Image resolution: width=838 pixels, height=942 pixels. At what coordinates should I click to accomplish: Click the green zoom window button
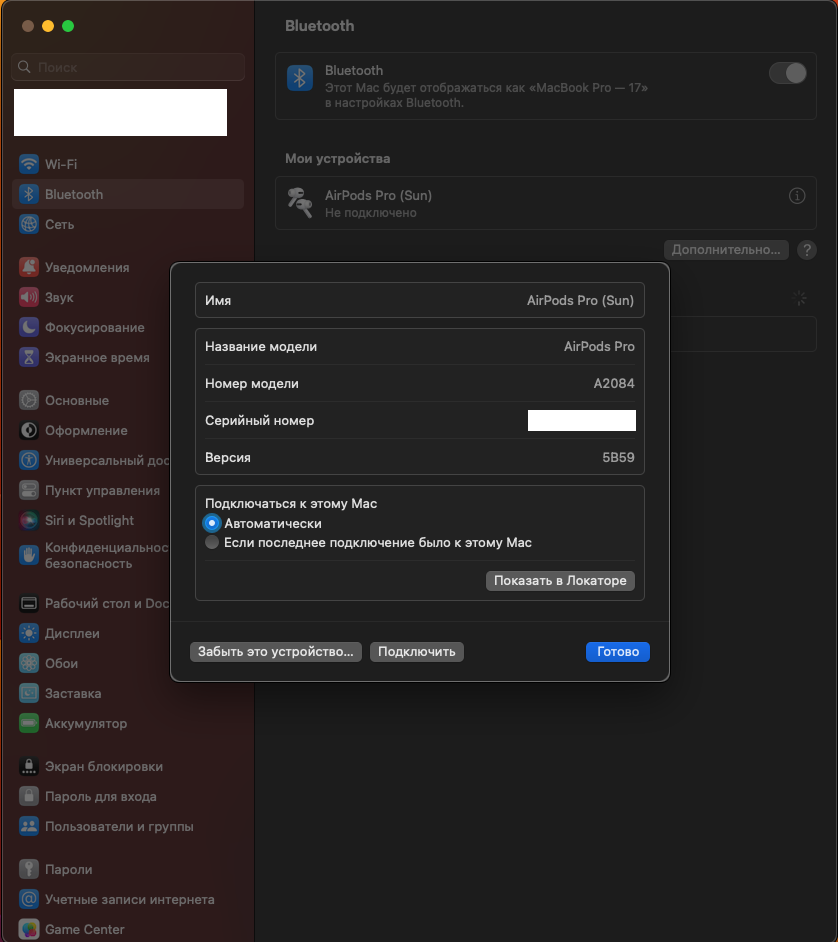[x=68, y=26]
